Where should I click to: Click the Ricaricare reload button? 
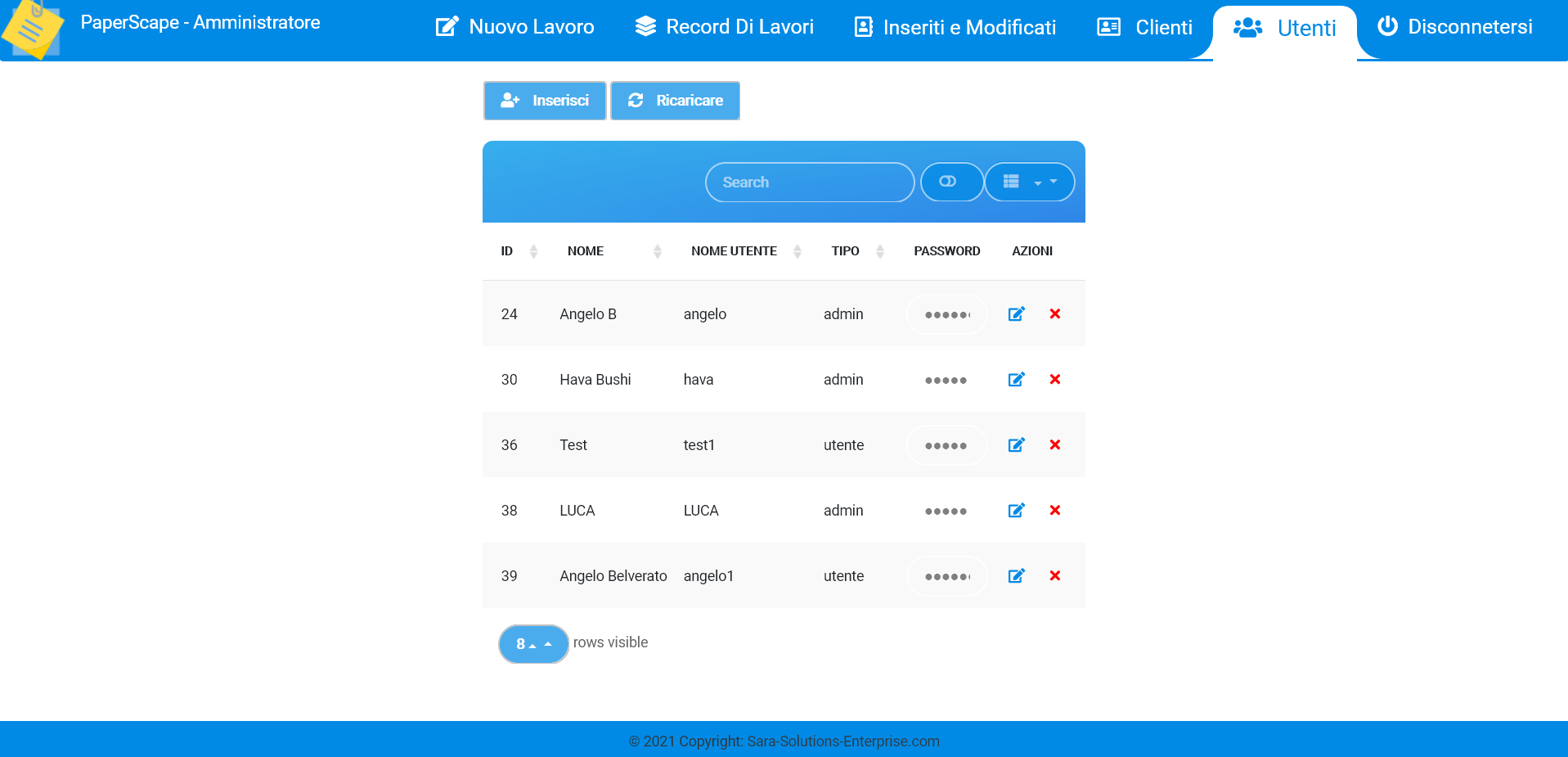pos(675,101)
